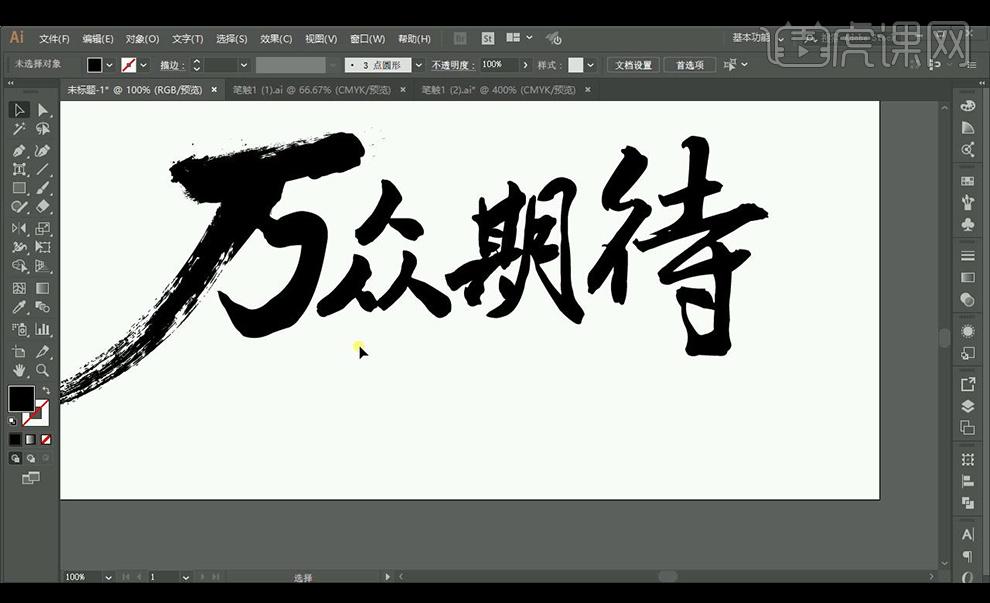Open stroke weight dropdown
This screenshot has width=990, height=603.
(244, 65)
